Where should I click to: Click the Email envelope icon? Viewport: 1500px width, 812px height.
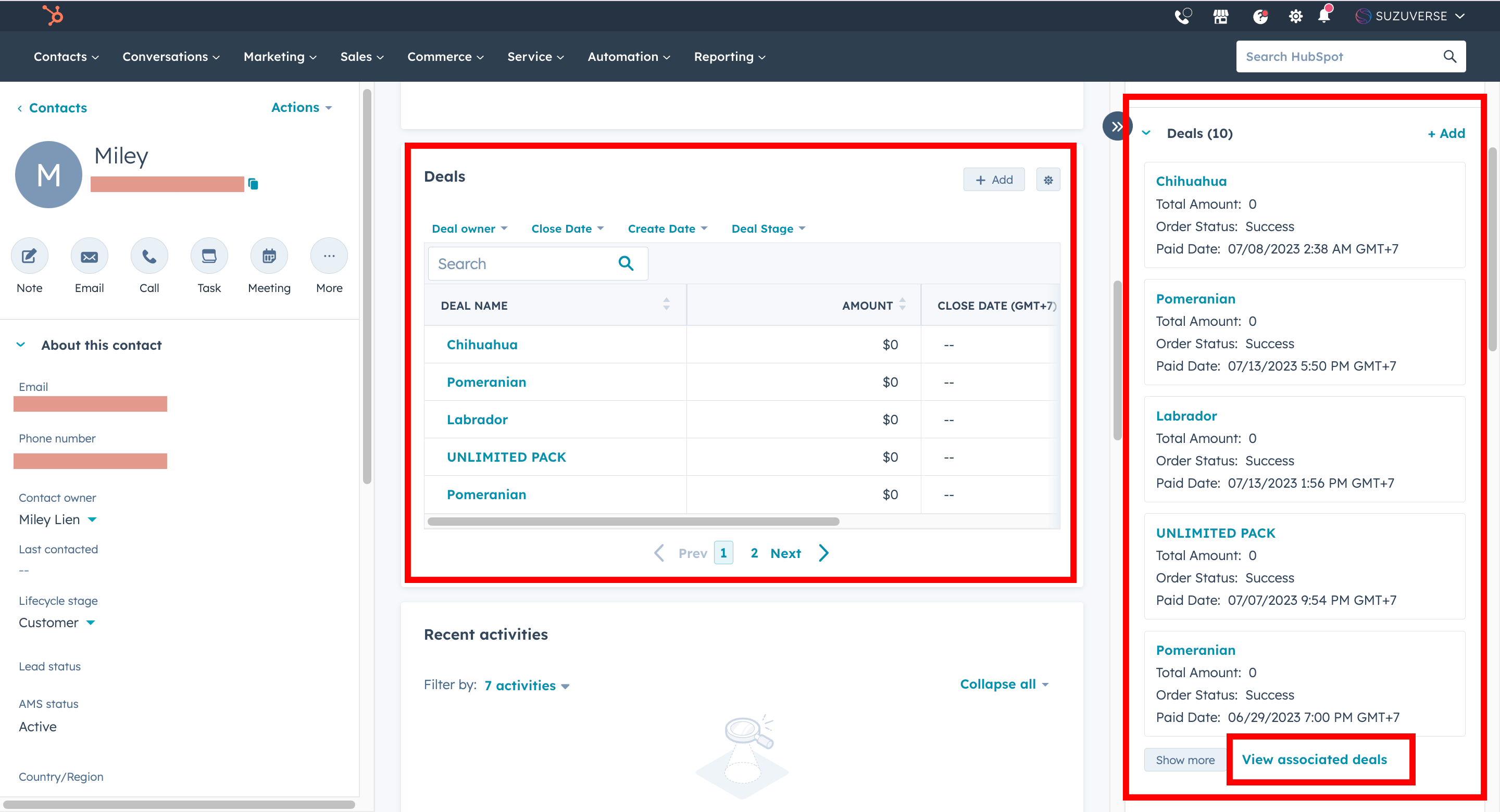(x=89, y=256)
